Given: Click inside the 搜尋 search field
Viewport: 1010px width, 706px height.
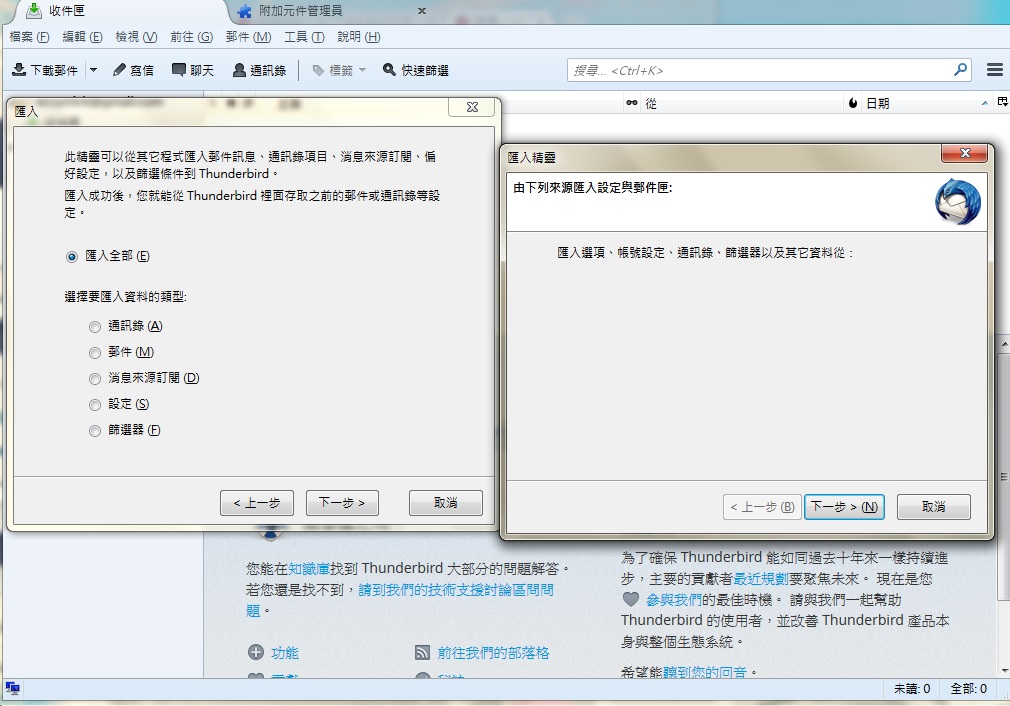Looking at the screenshot, I should click(x=760, y=70).
